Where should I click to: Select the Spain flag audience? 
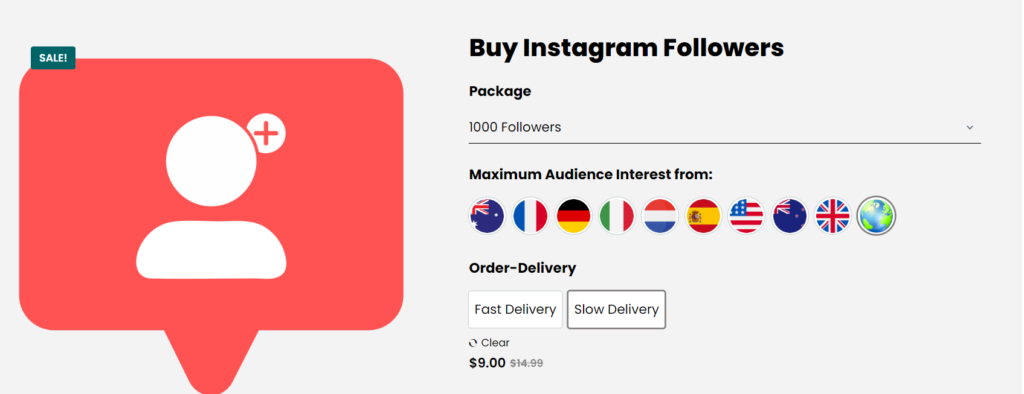pyautogui.click(x=703, y=216)
